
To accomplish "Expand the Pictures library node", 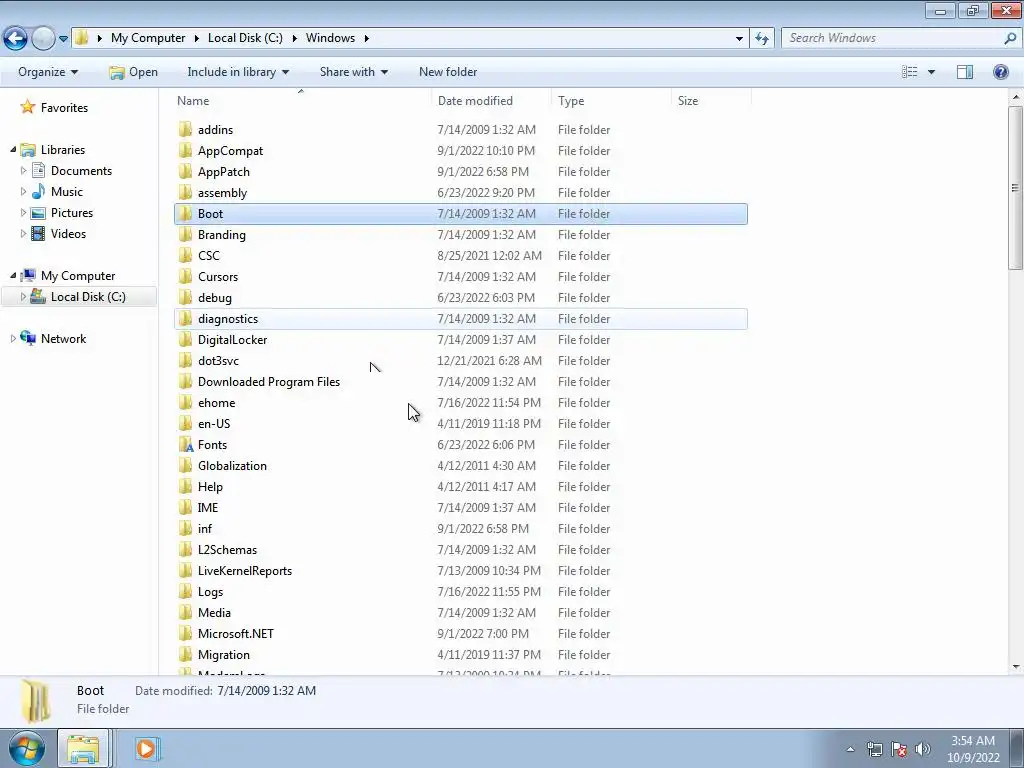I will (24, 212).
